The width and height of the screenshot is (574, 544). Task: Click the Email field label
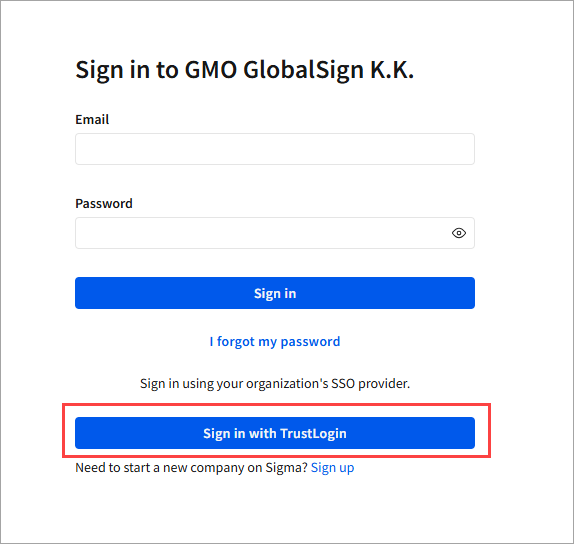tap(92, 119)
